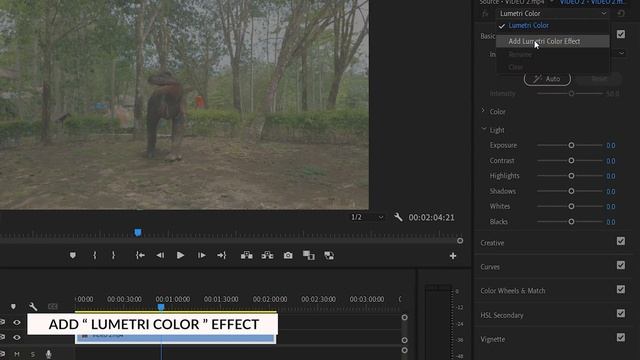Expand the HSL Secondary section
640x360 pixels.
pyautogui.click(x=502, y=315)
